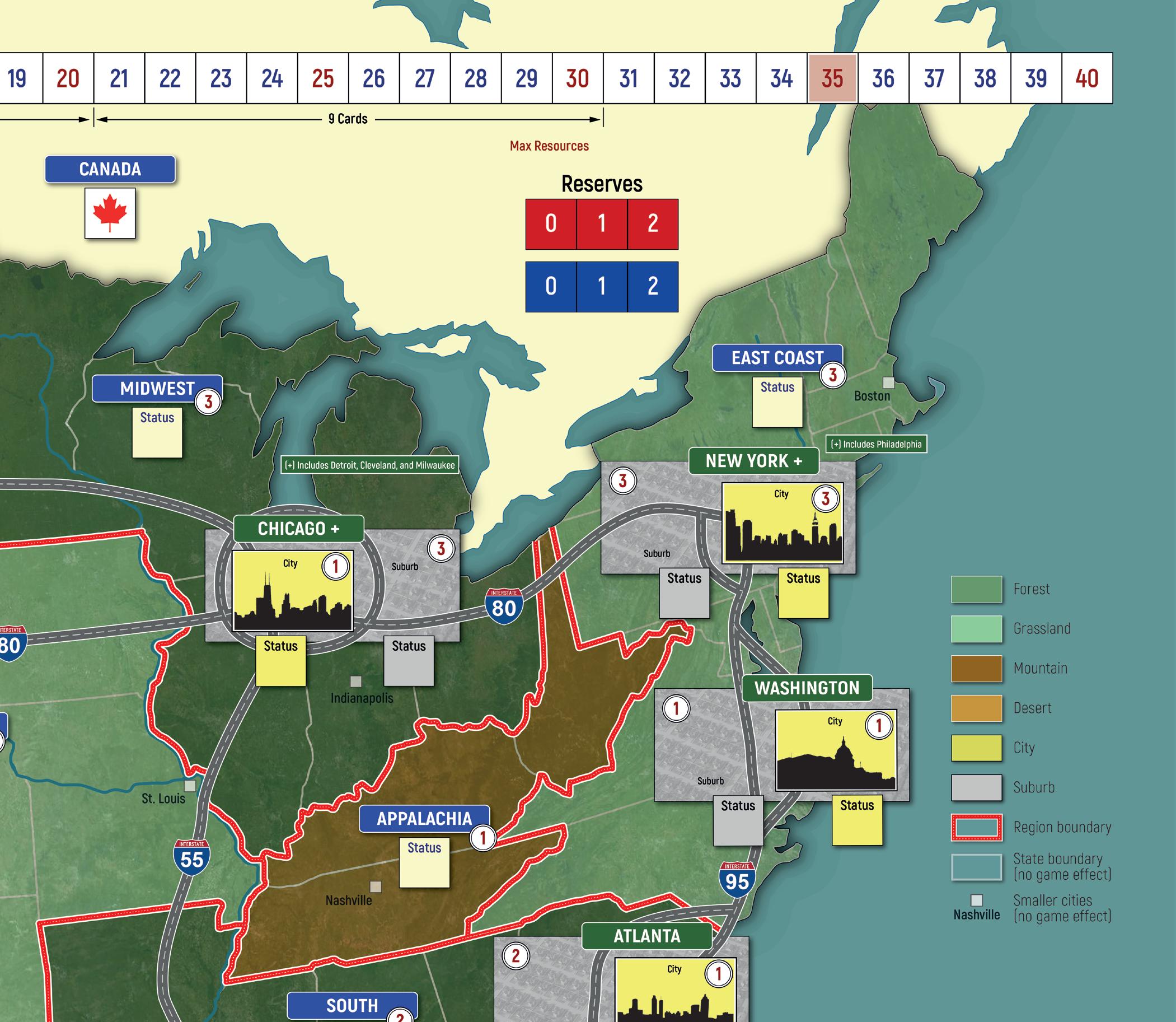This screenshot has width=1176, height=1022.
Task: Click the Interstate 80 shield near Chicago suburb
Action: click(x=504, y=606)
